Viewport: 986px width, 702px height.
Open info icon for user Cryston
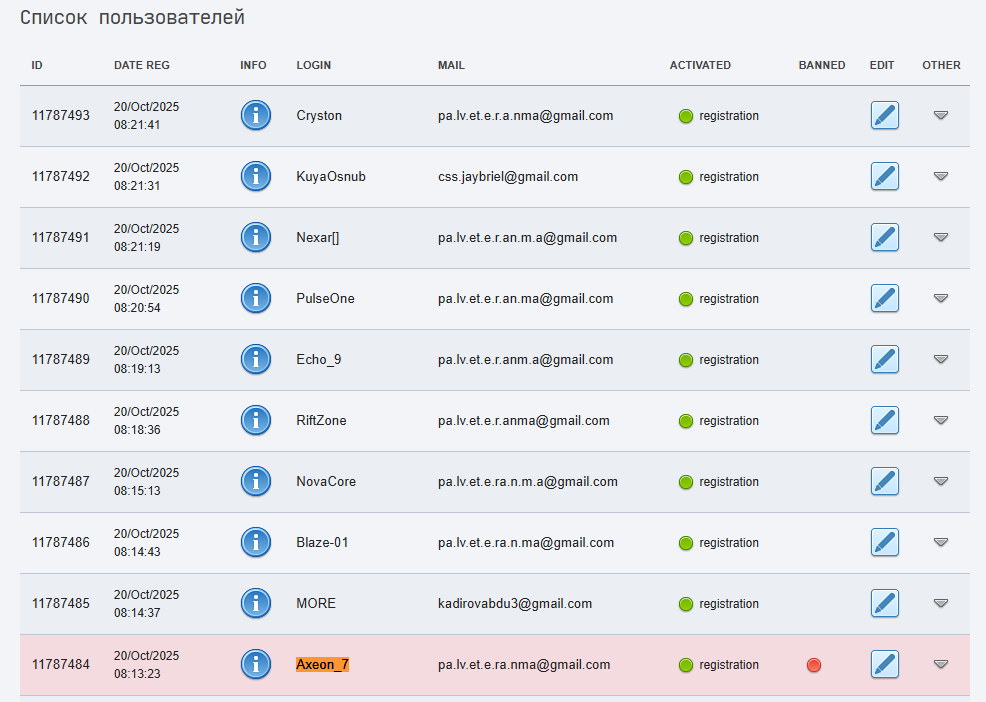[256, 115]
